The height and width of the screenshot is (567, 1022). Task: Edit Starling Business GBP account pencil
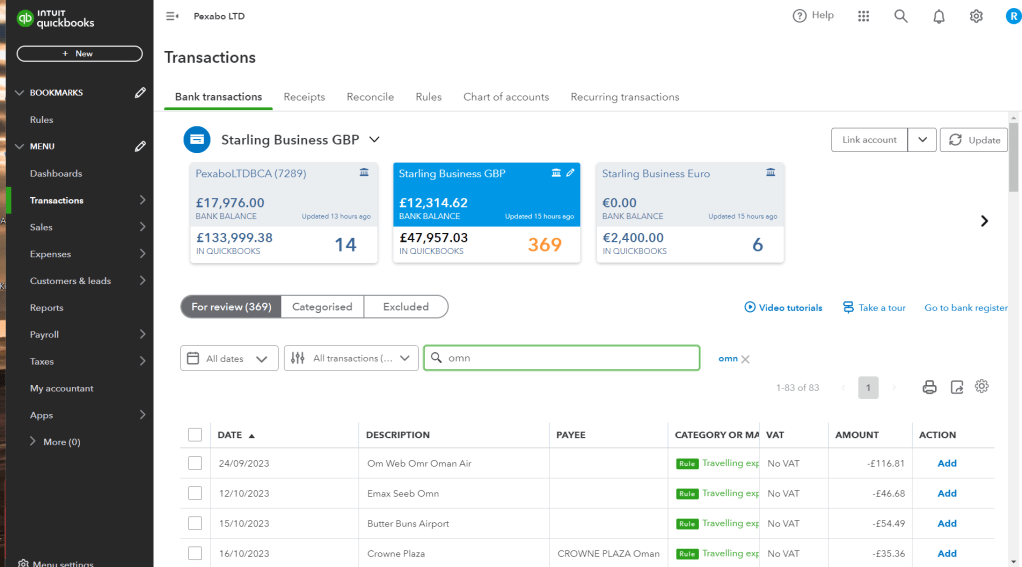(570, 173)
